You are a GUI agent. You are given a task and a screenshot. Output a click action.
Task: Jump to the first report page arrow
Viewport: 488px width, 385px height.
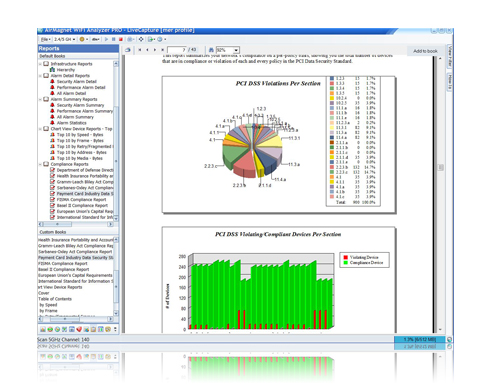(x=140, y=50)
